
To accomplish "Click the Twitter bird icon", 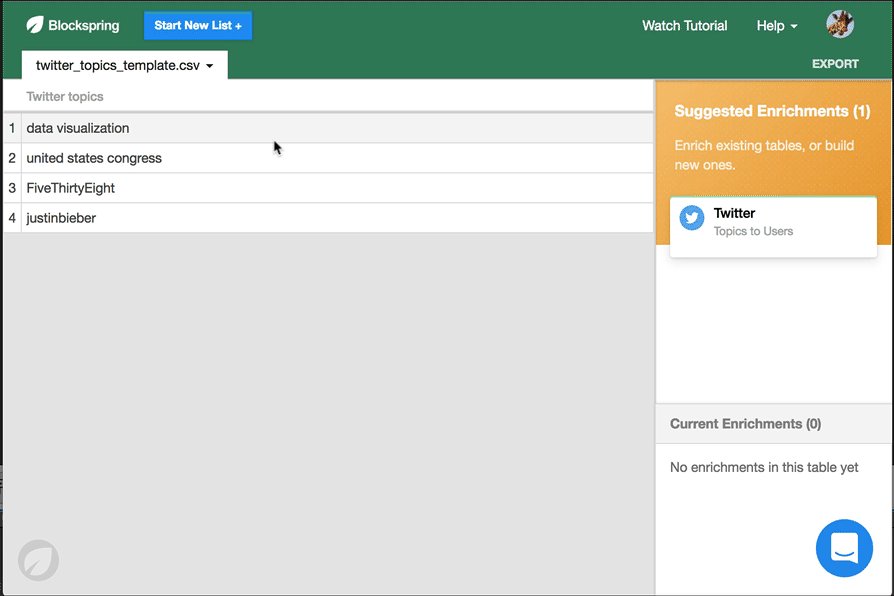I will [x=692, y=218].
